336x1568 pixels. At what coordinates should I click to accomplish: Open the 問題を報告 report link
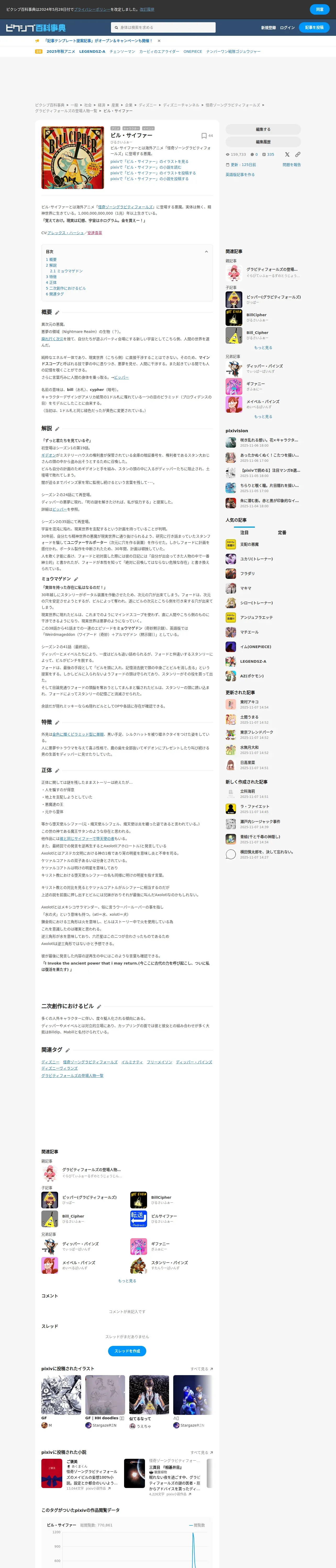coord(292,165)
